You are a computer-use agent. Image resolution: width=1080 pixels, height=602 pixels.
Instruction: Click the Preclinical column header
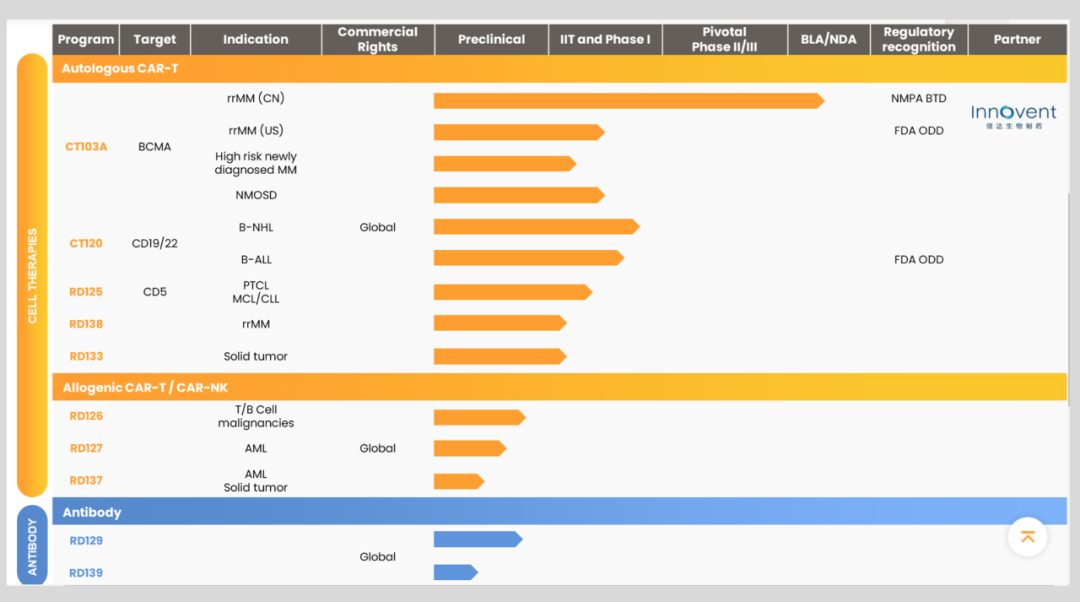(x=491, y=40)
